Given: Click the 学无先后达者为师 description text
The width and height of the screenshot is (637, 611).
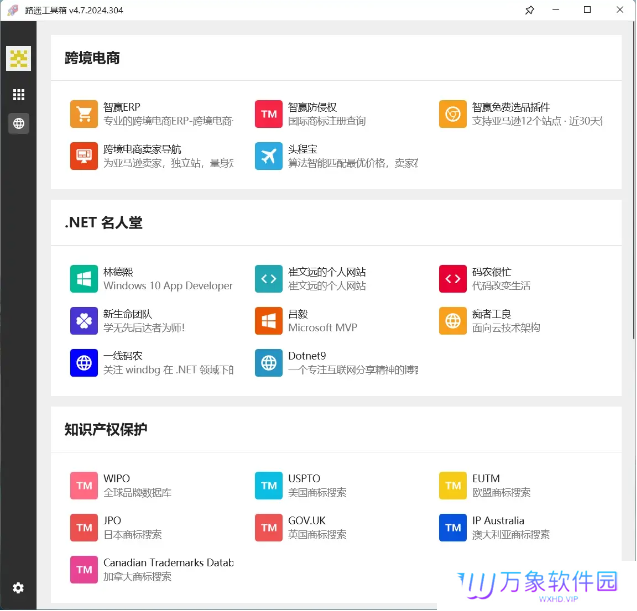Looking at the screenshot, I should [144, 328].
